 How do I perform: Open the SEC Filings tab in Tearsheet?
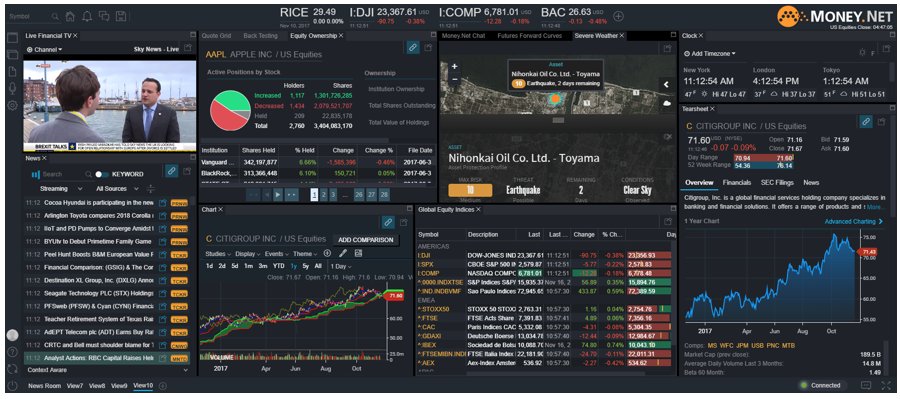777,183
